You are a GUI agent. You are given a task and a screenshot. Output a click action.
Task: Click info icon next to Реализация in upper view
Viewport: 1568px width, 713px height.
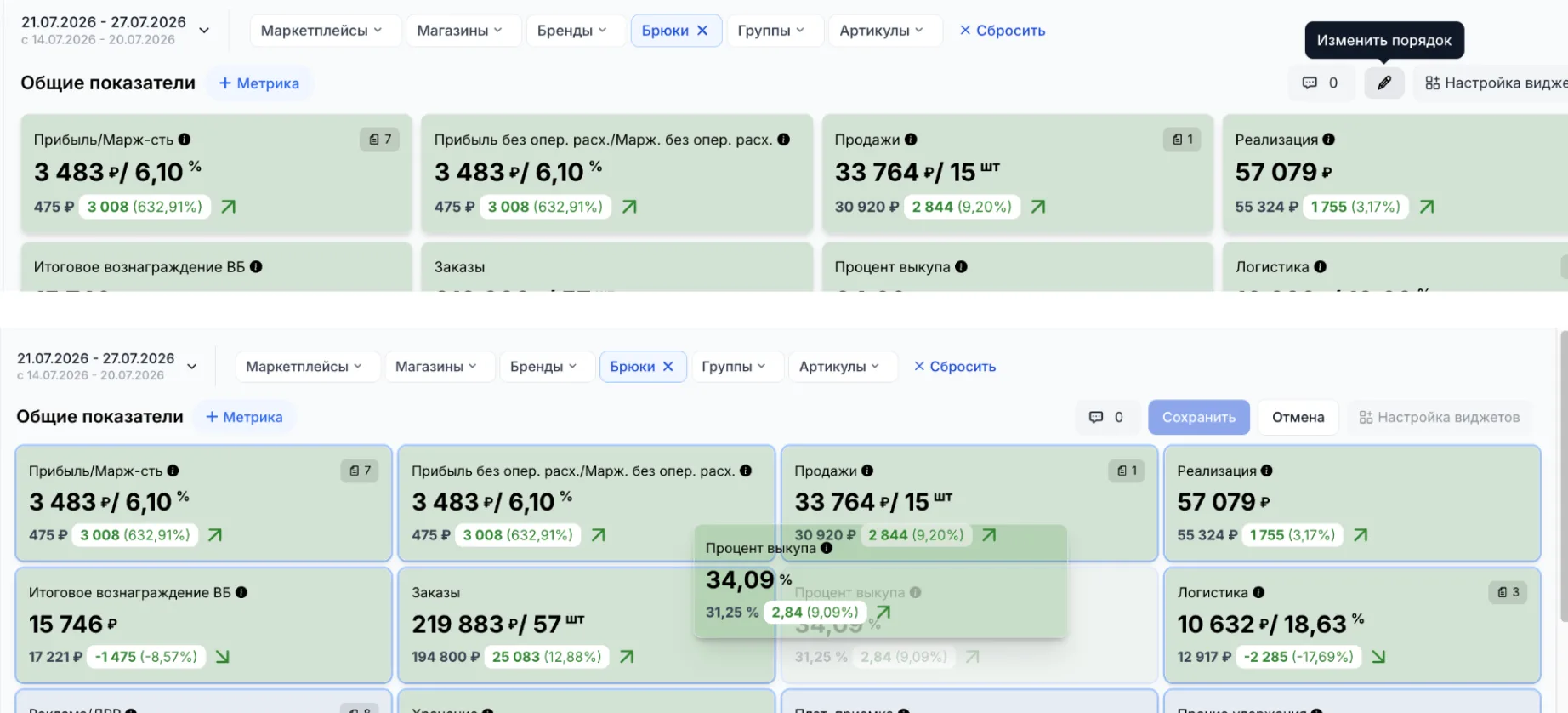1328,140
